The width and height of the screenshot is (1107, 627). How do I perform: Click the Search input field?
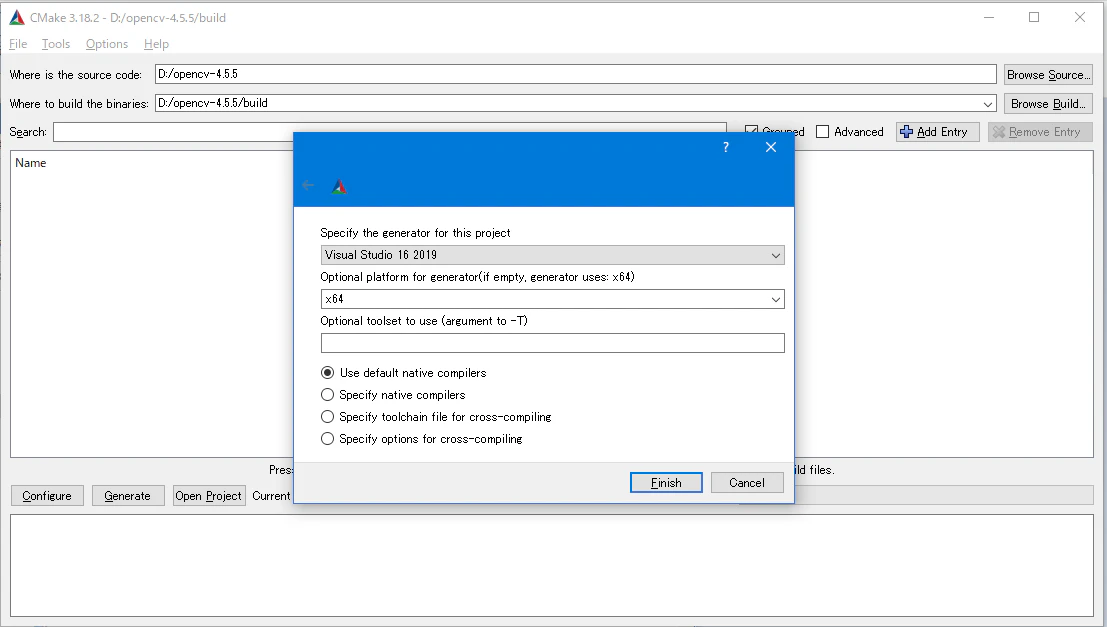tap(390, 132)
